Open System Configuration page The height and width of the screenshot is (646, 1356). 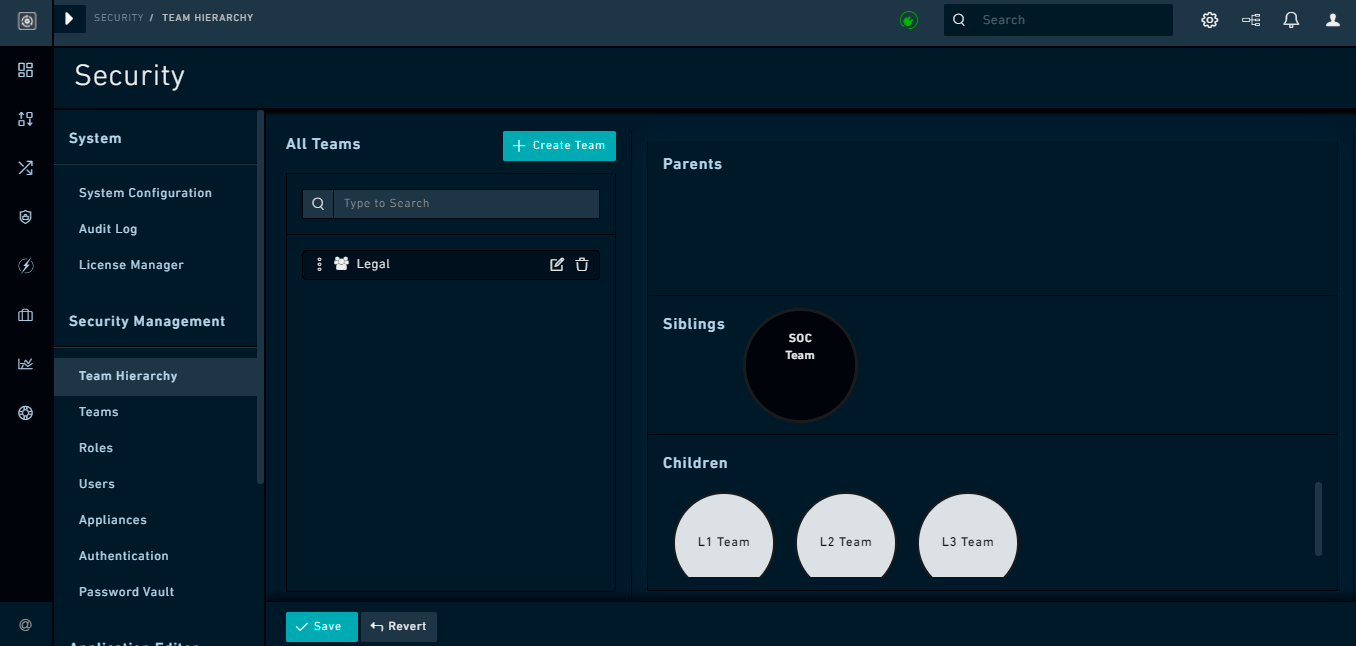[x=145, y=193]
